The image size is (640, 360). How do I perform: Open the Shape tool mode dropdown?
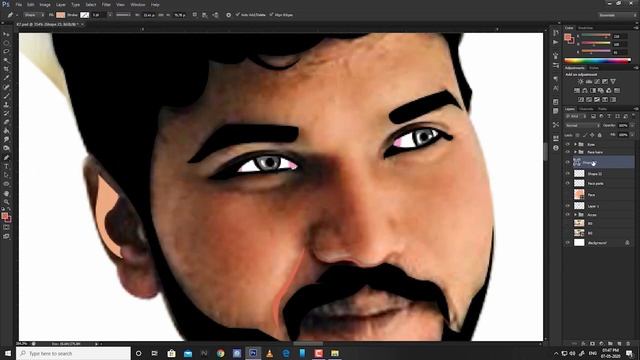[x=33, y=15]
